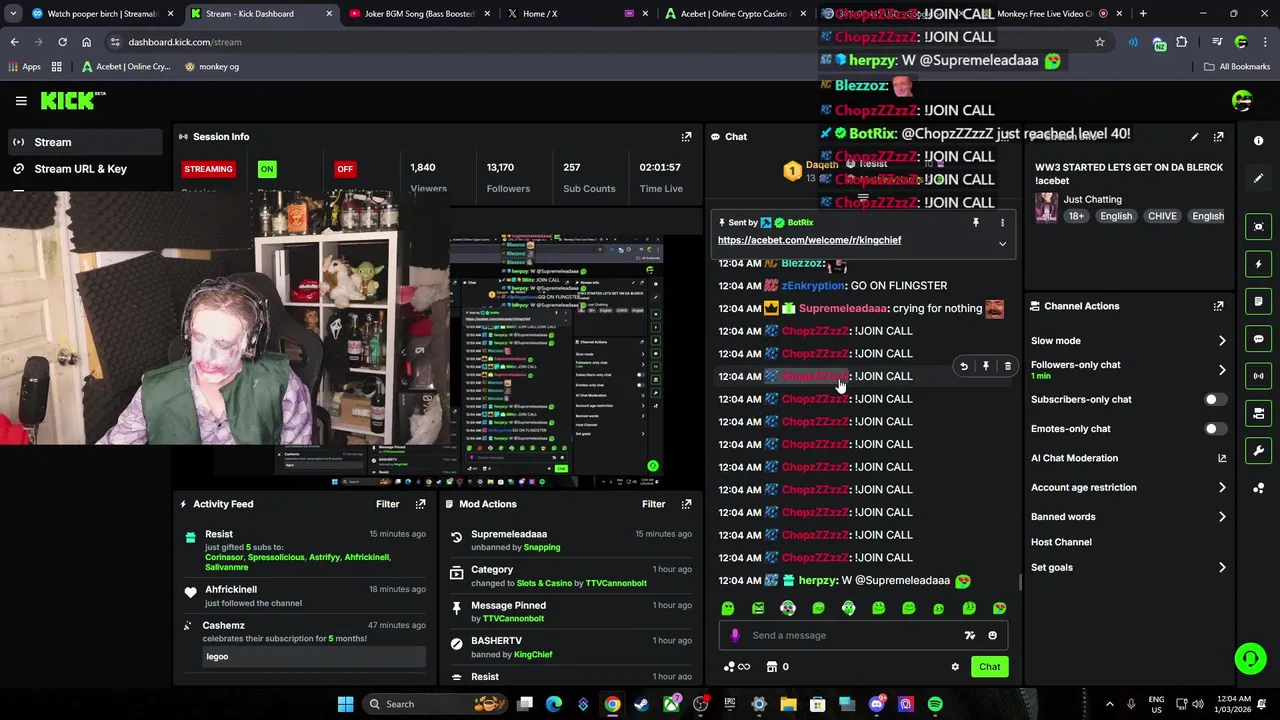
Task: Toggle the document mod actions icon in sidebar
Action: pyautogui.click(x=1259, y=302)
